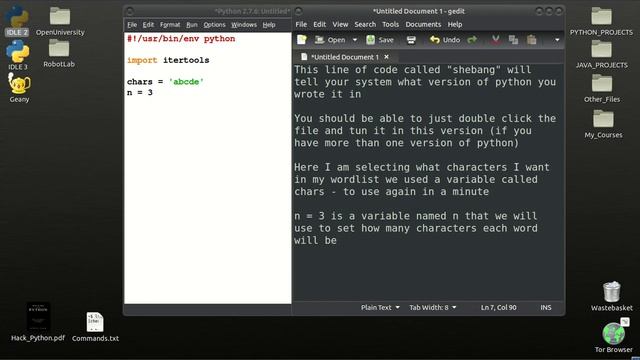Print the gedit document
This screenshot has height=360, width=640.
(411, 40)
